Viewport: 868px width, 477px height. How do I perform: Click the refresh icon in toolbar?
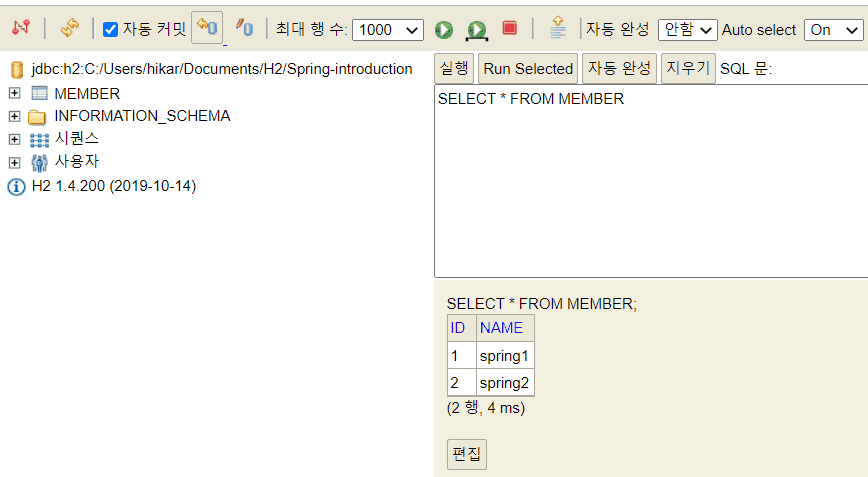pyautogui.click(x=70, y=28)
